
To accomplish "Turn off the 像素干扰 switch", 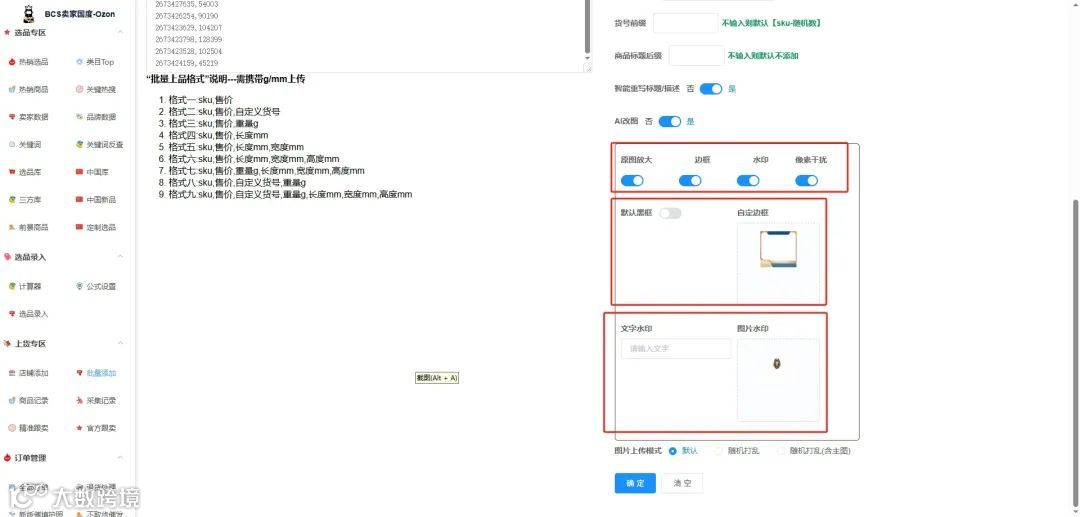I will pos(807,180).
